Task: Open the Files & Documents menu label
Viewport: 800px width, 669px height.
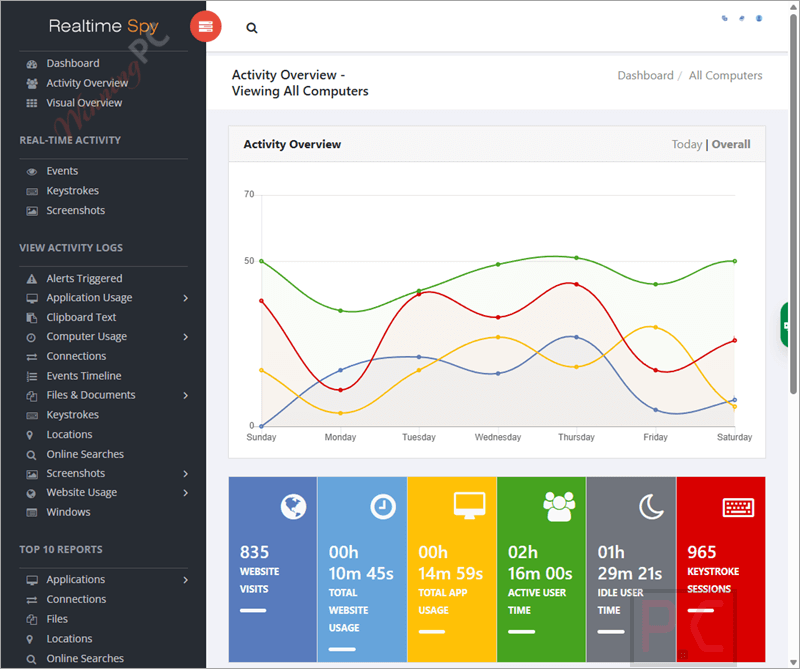Action: 91,395
